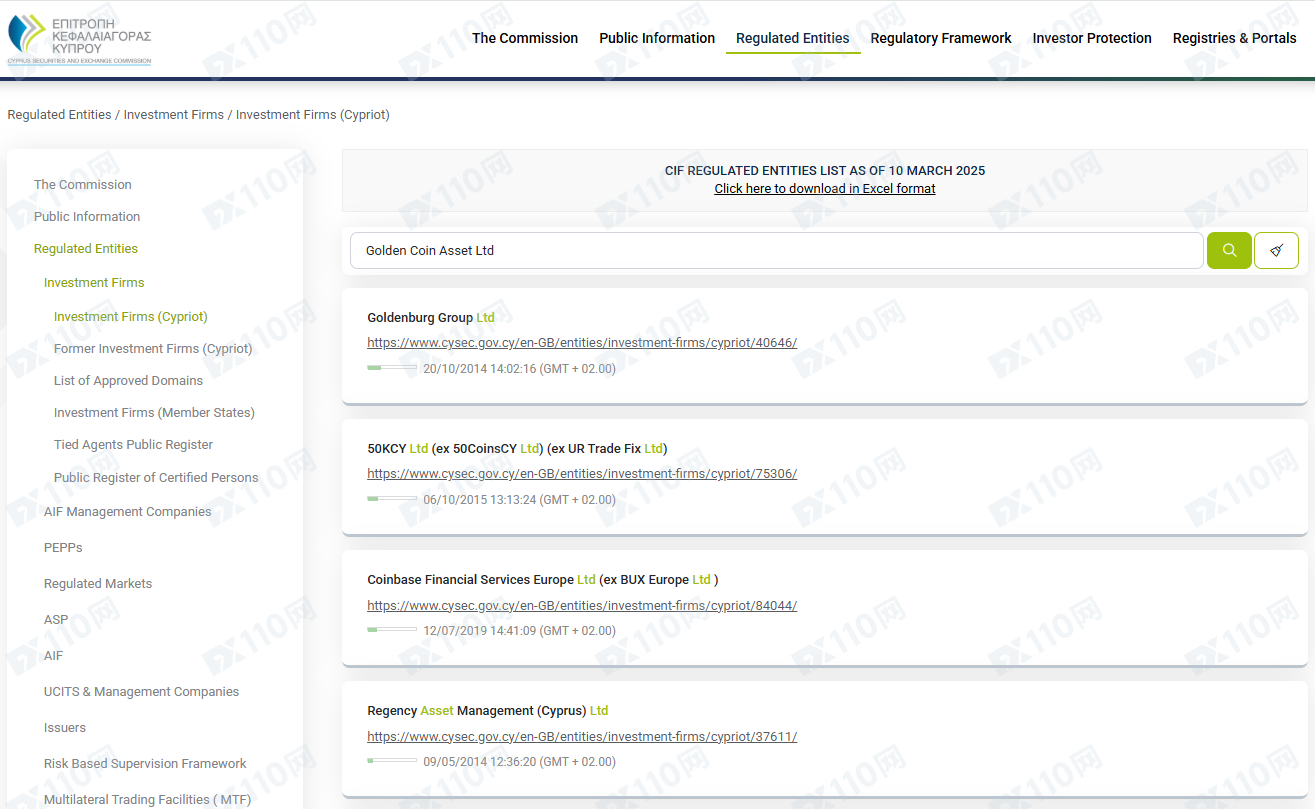Image resolution: width=1315 pixels, height=809 pixels.
Task: Click 50KCY Ltd result title
Action: [x=517, y=449]
